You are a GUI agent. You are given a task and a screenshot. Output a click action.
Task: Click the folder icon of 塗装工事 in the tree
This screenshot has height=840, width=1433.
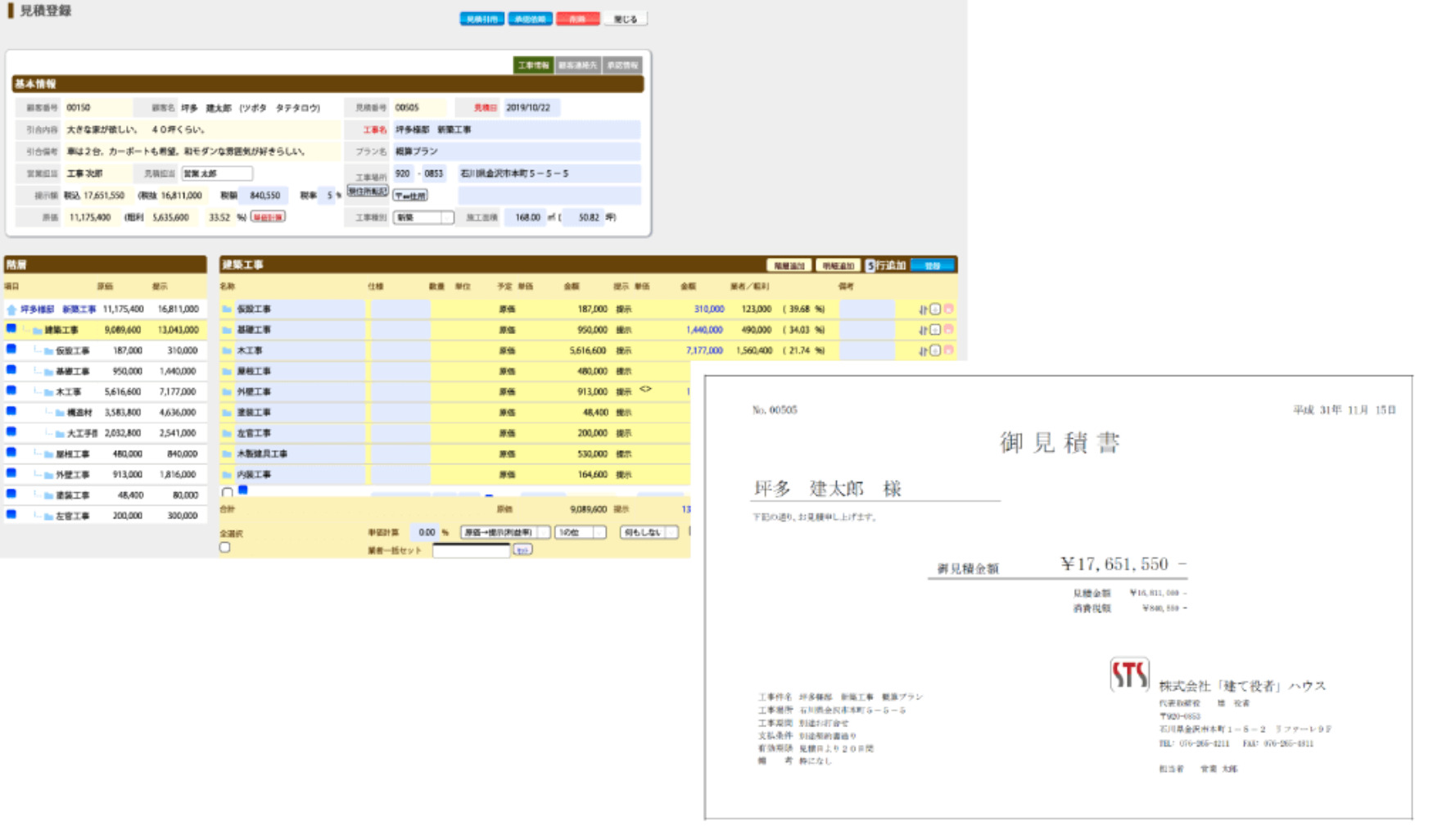pyautogui.click(x=49, y=495)
